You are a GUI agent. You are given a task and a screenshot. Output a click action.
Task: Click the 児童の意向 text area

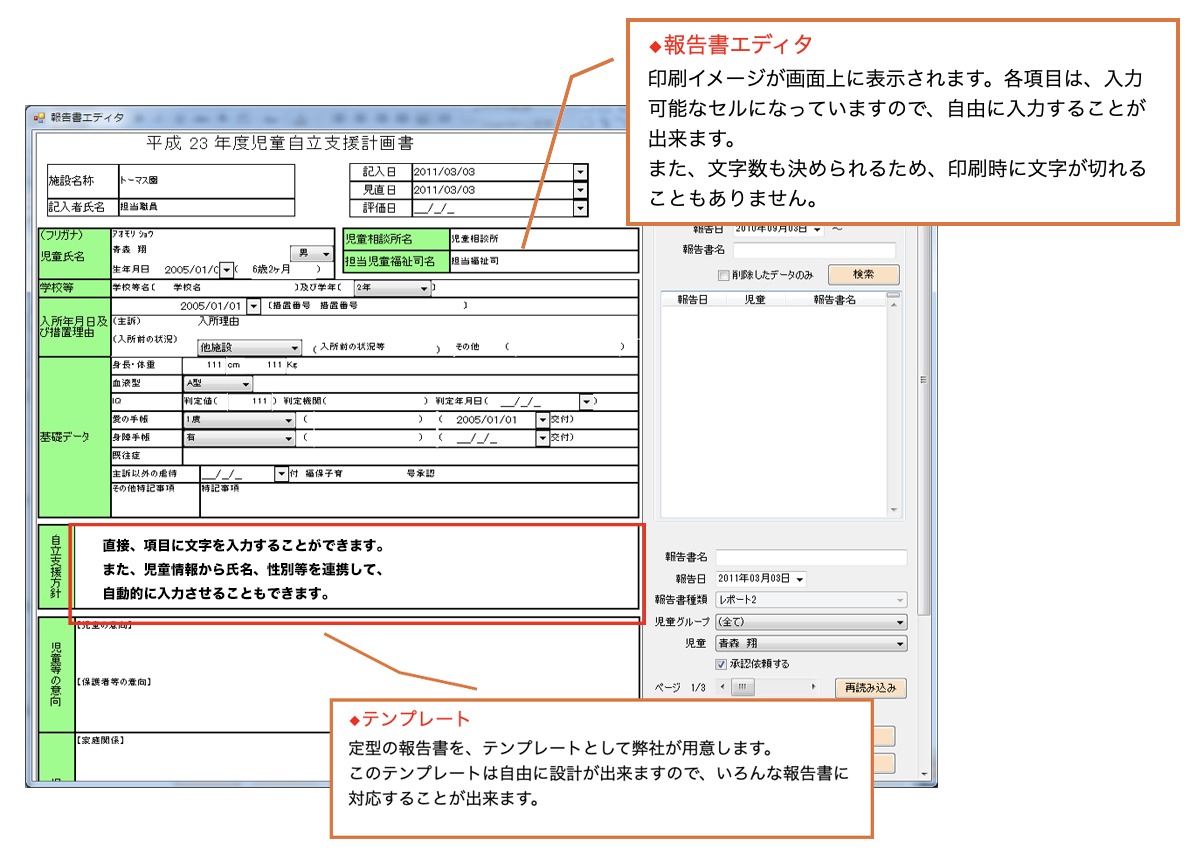coord(357,646)
